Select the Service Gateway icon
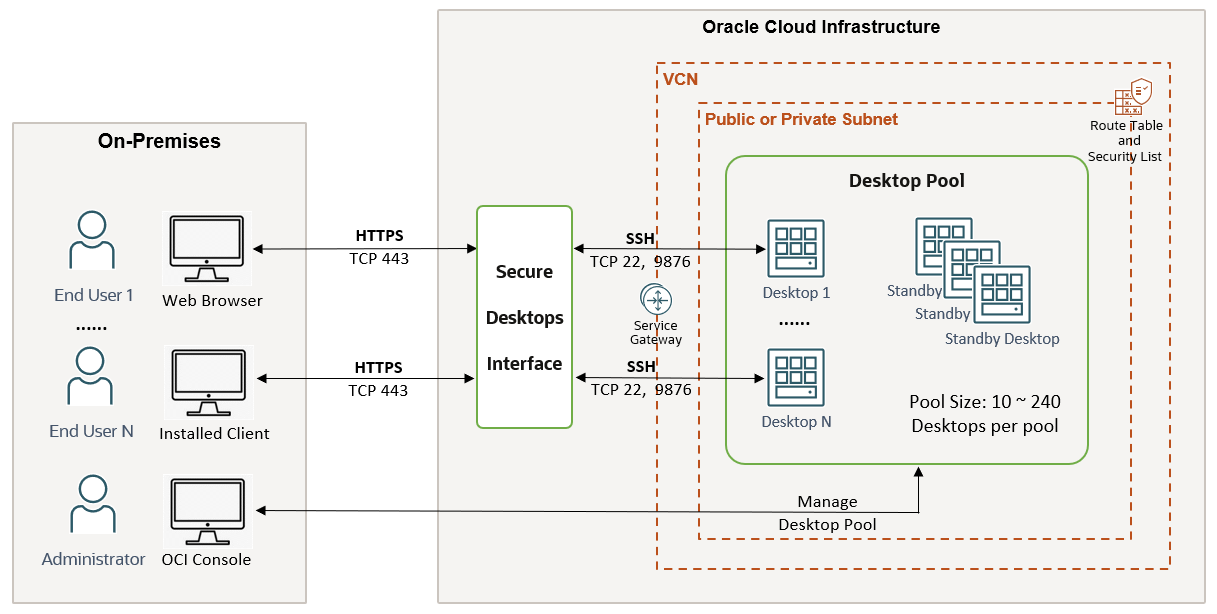The height and width of the screenshot is (614, 1217). (x=656, y=298)
